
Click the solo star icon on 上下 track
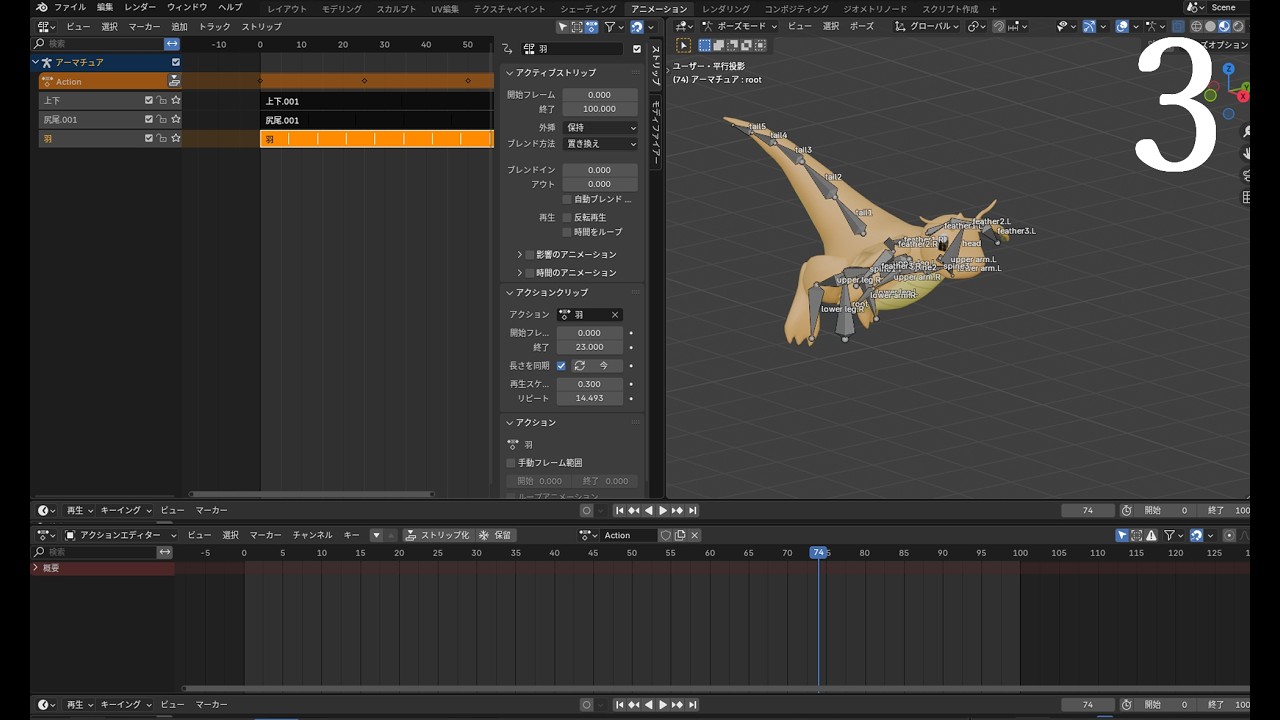(176, 100)
